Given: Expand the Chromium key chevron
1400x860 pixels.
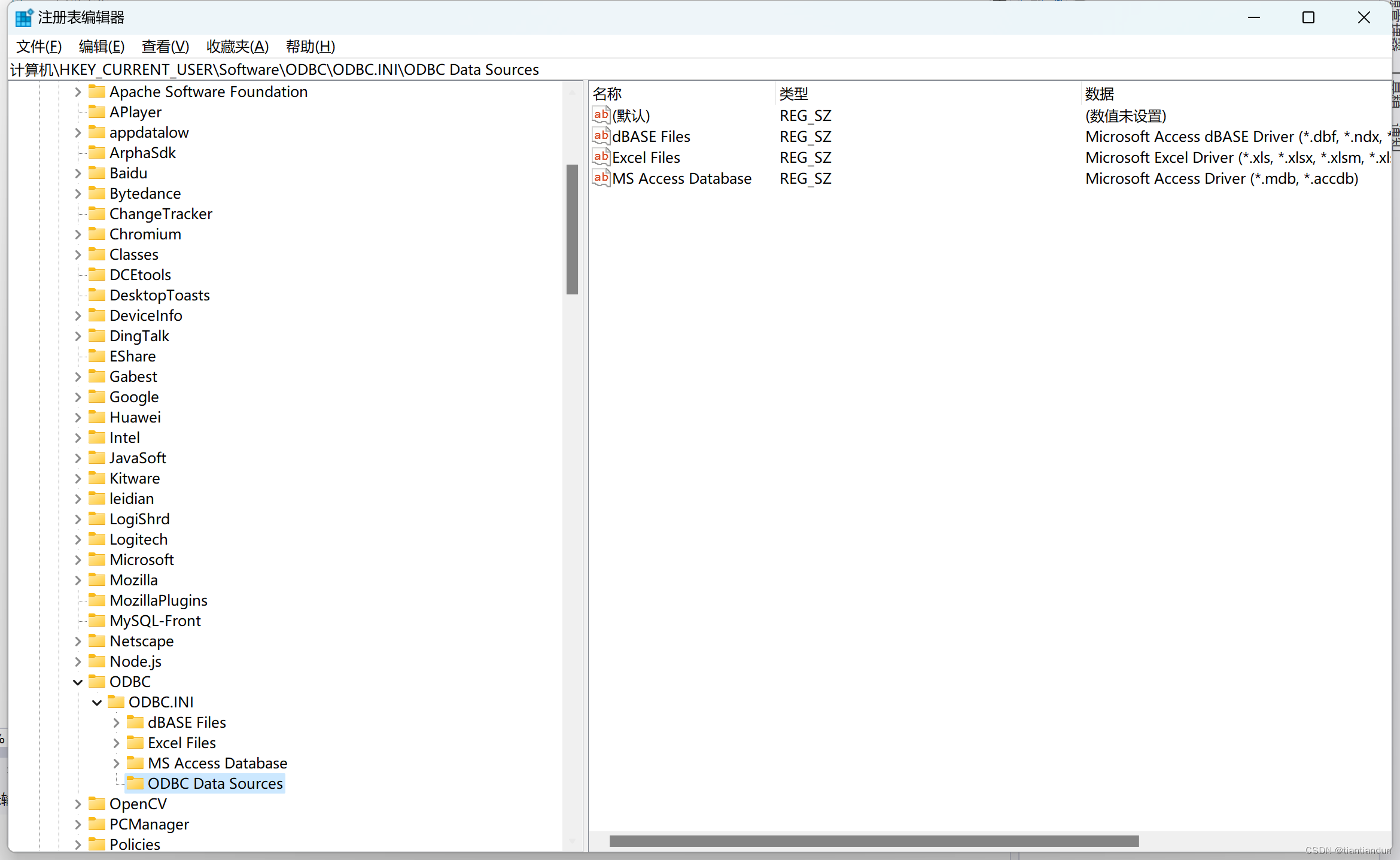Looking at the screenshot, I should point(78,235).
